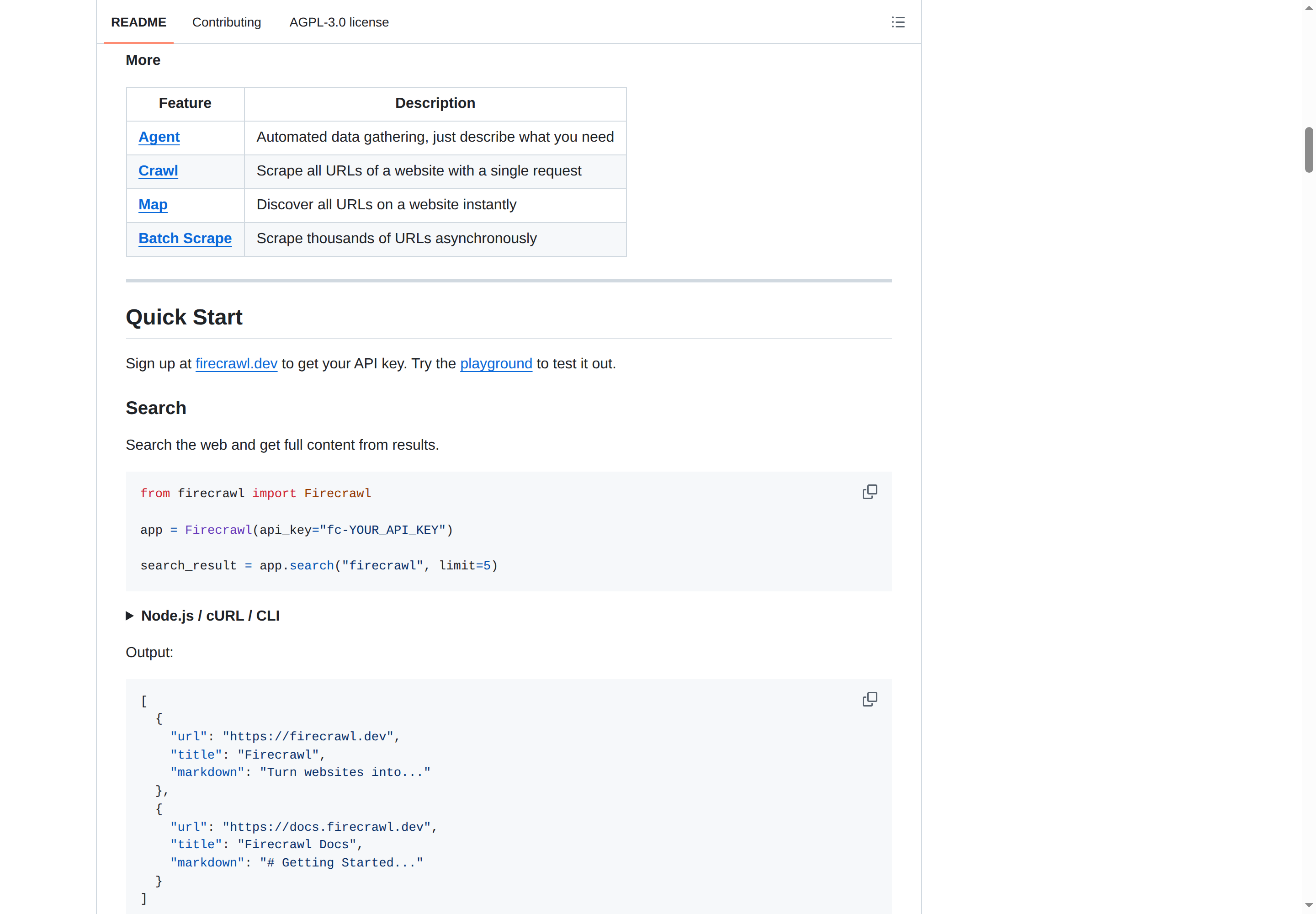The height and width of the screenshot is (914, 1316).
Task: Visit the Batch Scrape link
Action: [185, 238]
